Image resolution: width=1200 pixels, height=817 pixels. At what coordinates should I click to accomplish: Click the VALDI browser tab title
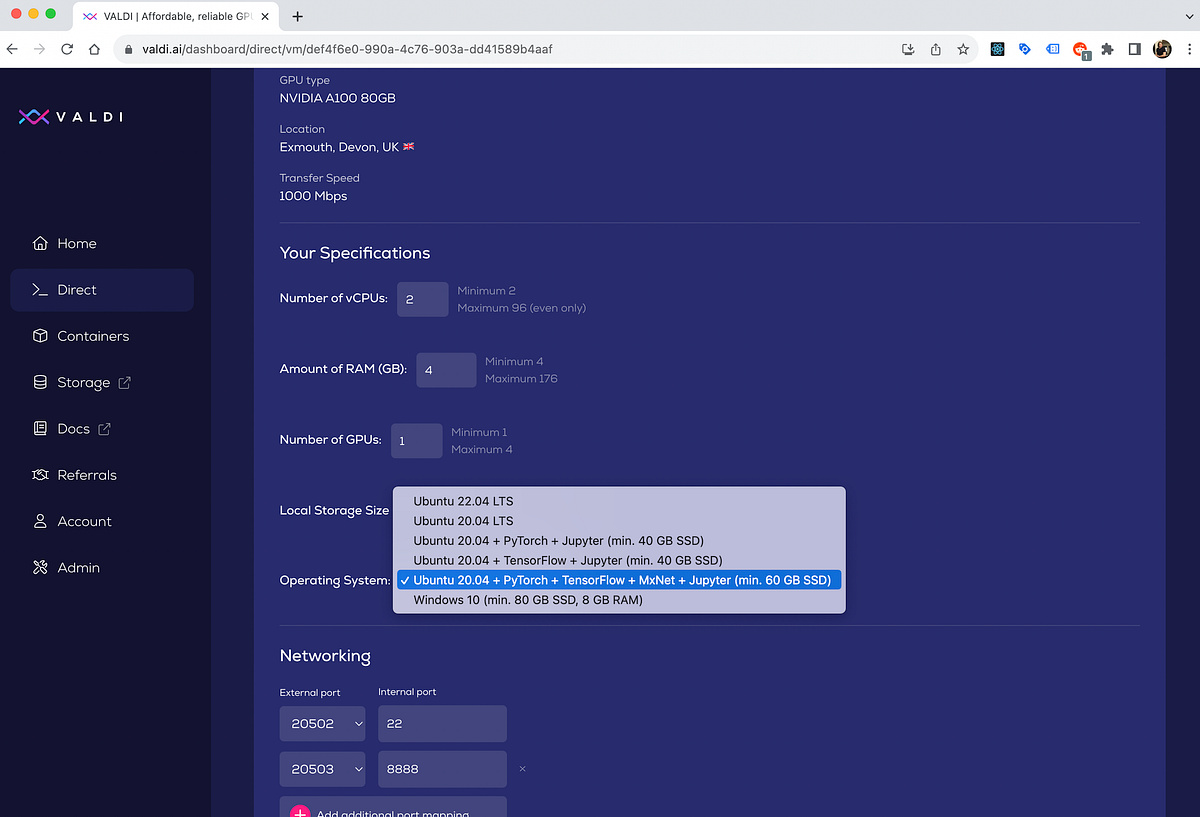coord(177,16)
